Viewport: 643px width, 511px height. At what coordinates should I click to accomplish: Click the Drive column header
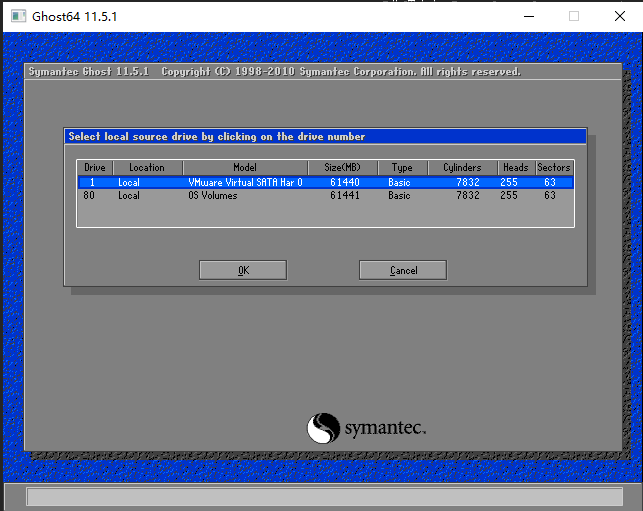pos(95,168)
